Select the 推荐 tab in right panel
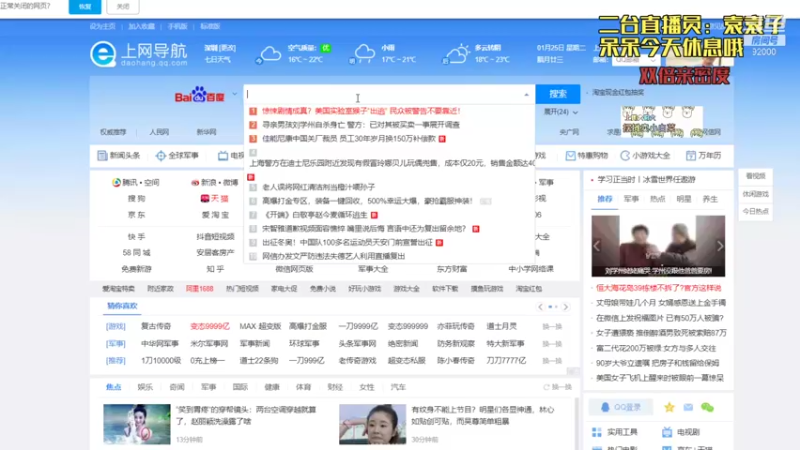Screen dimensions: 800x450 (605, 199)
